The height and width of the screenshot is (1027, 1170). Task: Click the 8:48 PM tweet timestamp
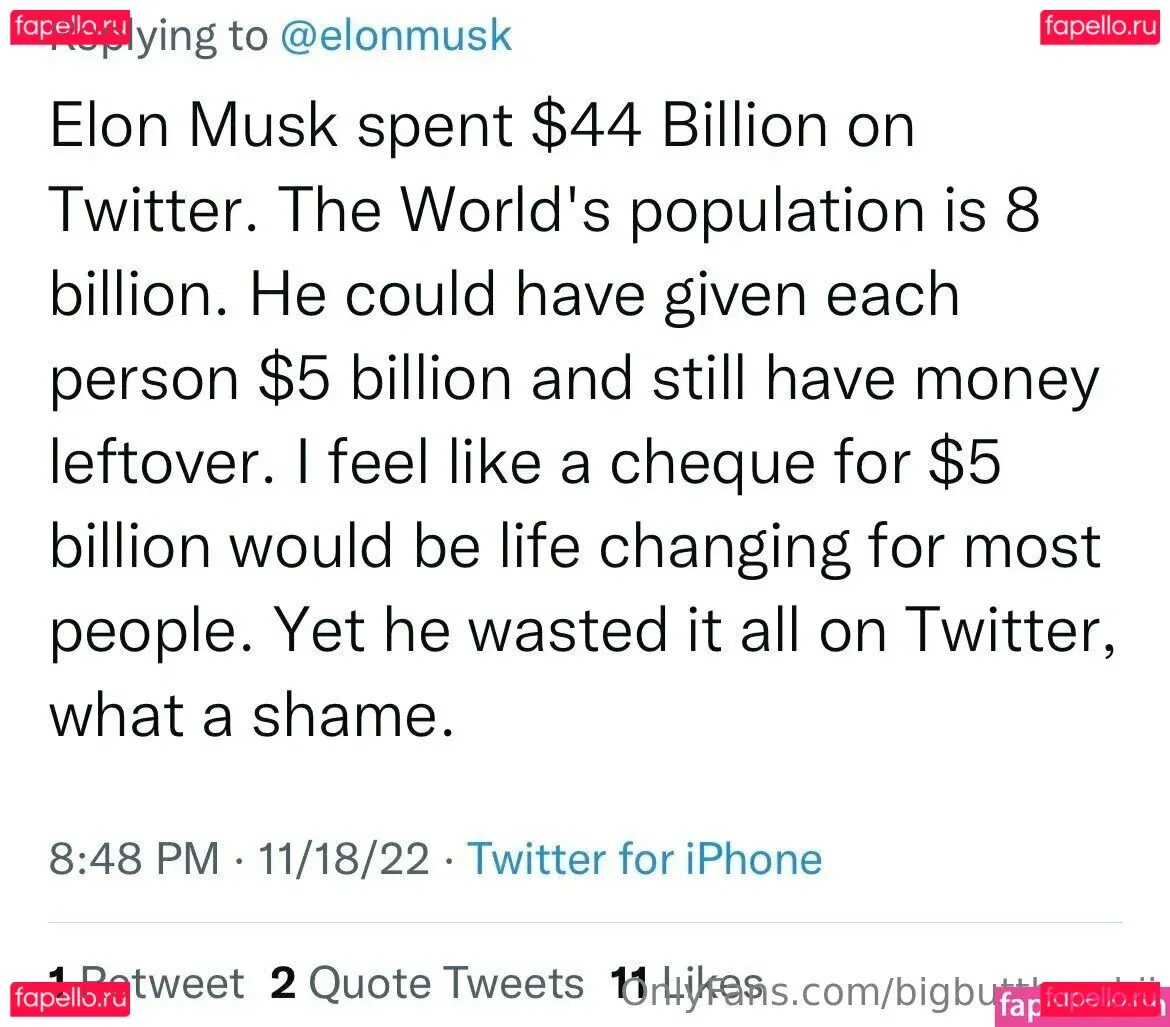[x=134, y=859]
